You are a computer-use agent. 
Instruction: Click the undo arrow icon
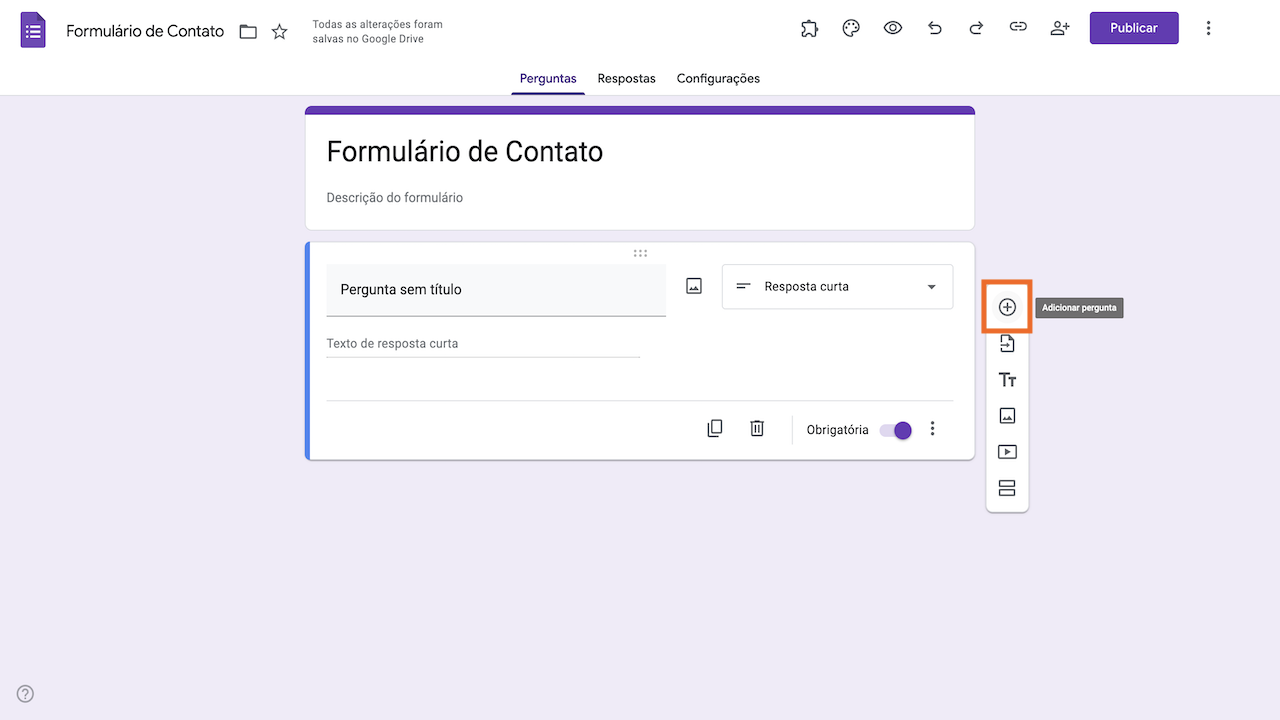pyautogui.click(x=935, y=29)
